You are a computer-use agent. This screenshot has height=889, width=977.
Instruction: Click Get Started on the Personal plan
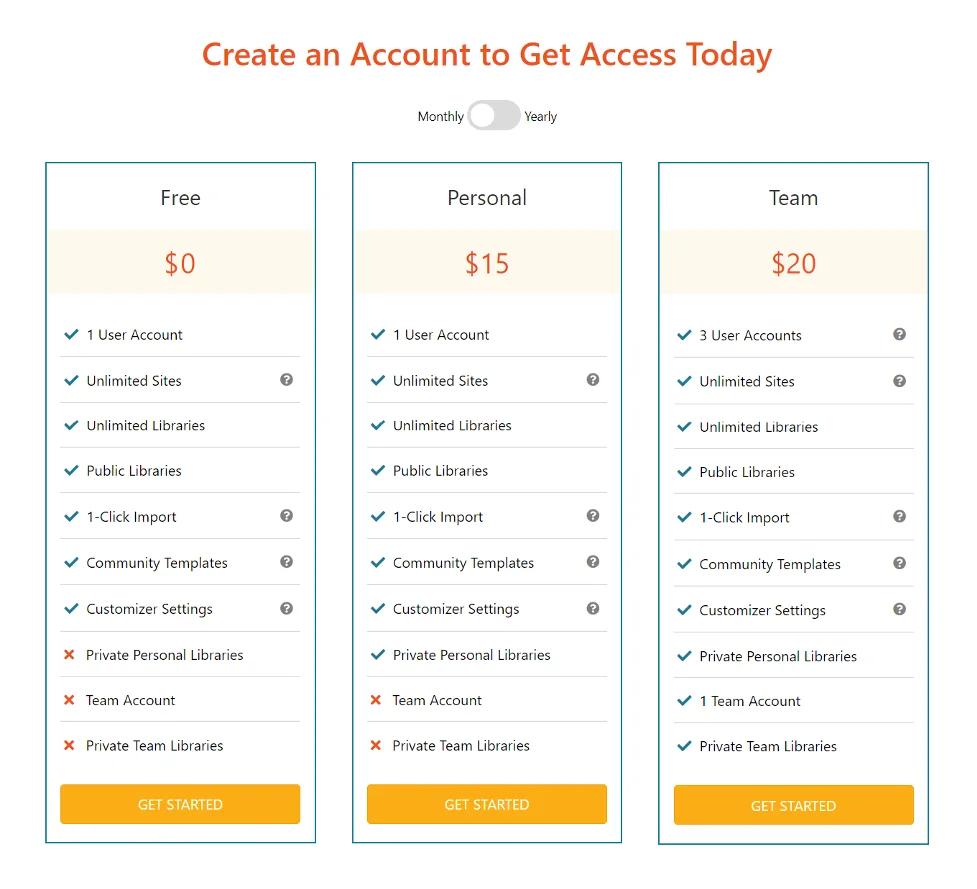click(x=487, y=804)
